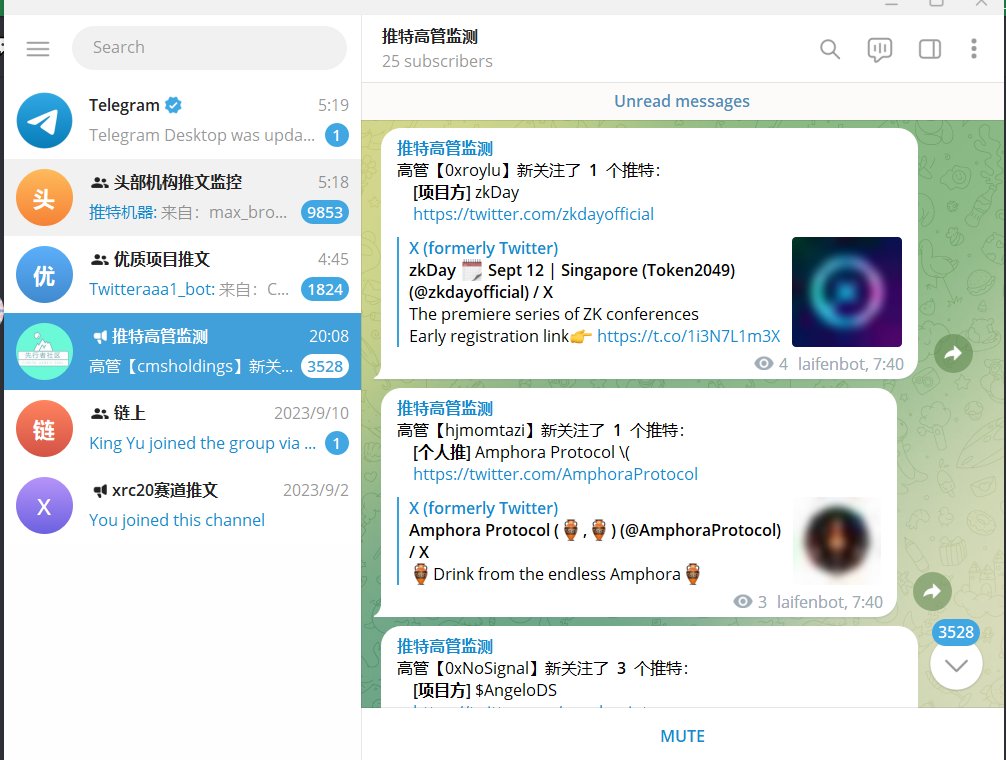The height and width of the screenshot is (760, 1006).
Task: Open link twitter.com/zkdayofficial
Action: (533, 214)
